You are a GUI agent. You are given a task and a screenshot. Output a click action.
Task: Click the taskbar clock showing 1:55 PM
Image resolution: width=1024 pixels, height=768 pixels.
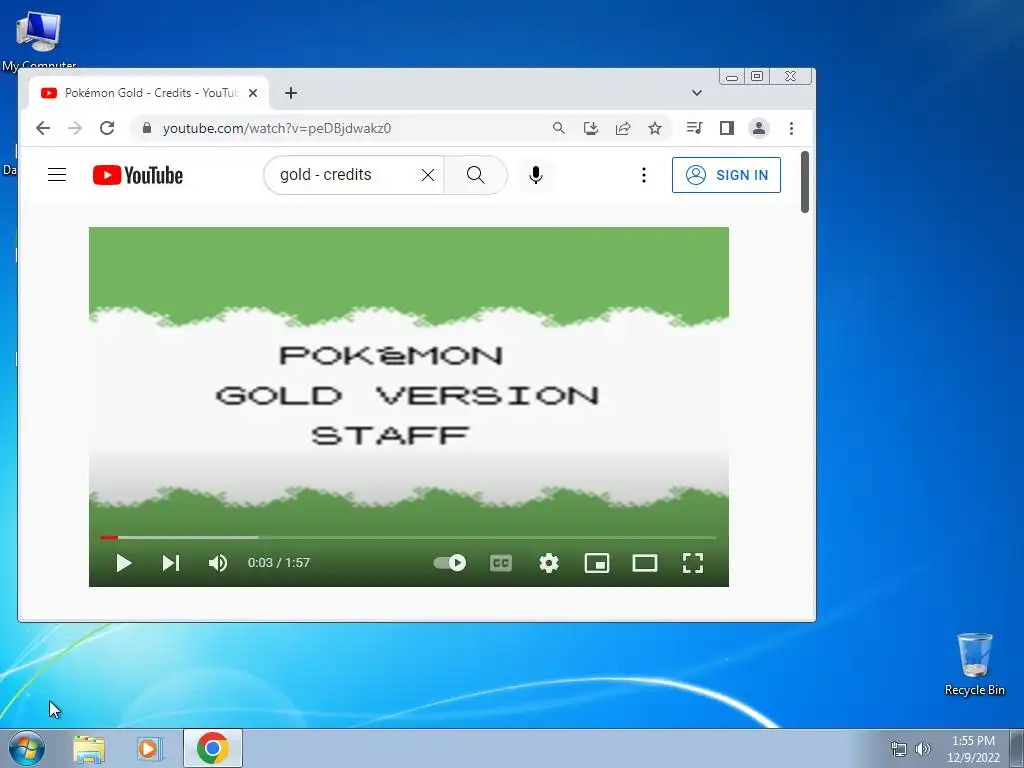pos(973,748)
